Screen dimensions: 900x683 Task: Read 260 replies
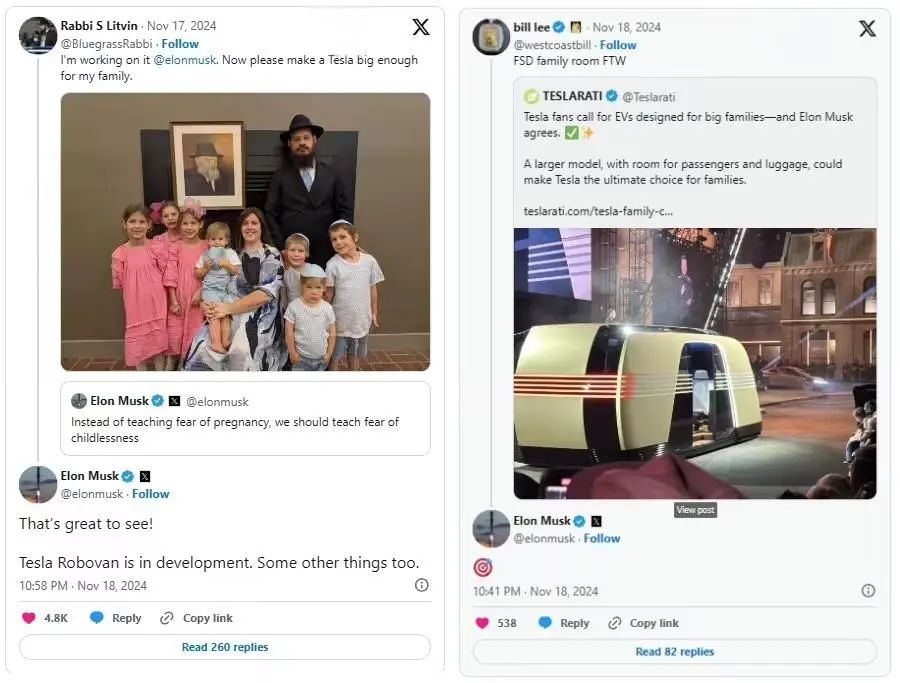click(225, 647)
